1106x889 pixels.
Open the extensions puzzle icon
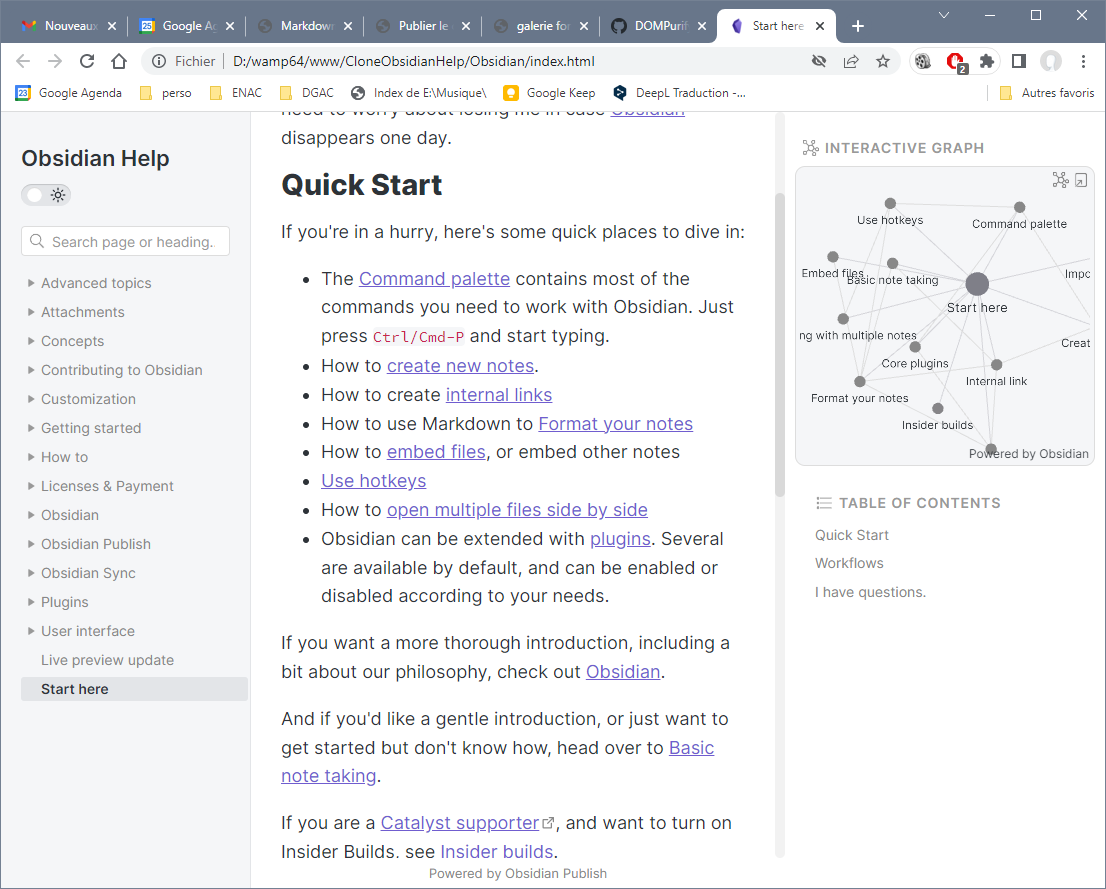click(x=987, y=61)
